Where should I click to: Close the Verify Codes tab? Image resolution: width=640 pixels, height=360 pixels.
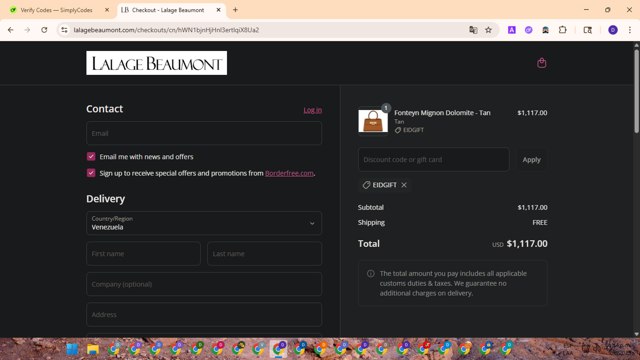107,10
